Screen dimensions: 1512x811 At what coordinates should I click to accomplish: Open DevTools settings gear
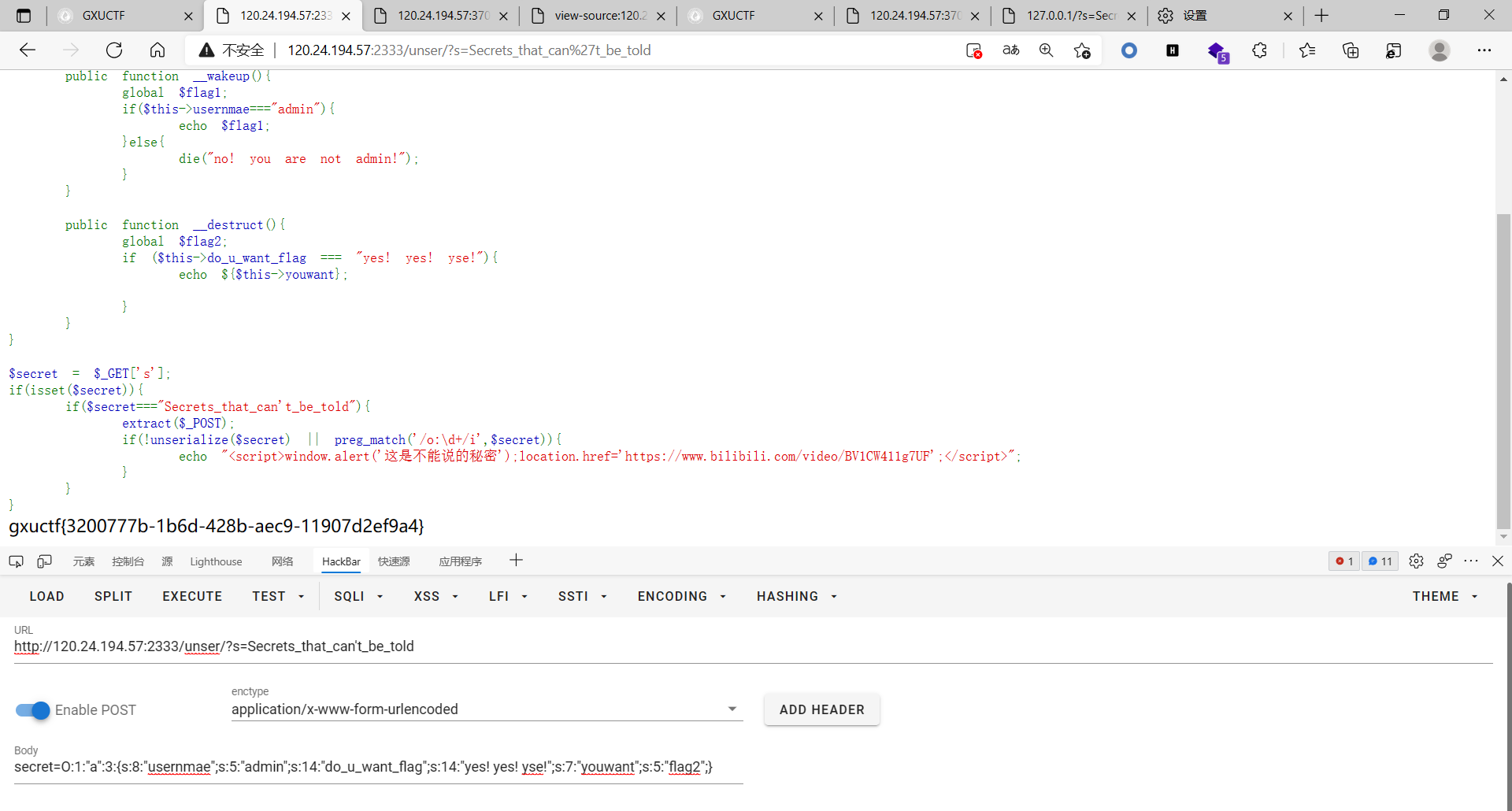click(x=1416, y=561)
